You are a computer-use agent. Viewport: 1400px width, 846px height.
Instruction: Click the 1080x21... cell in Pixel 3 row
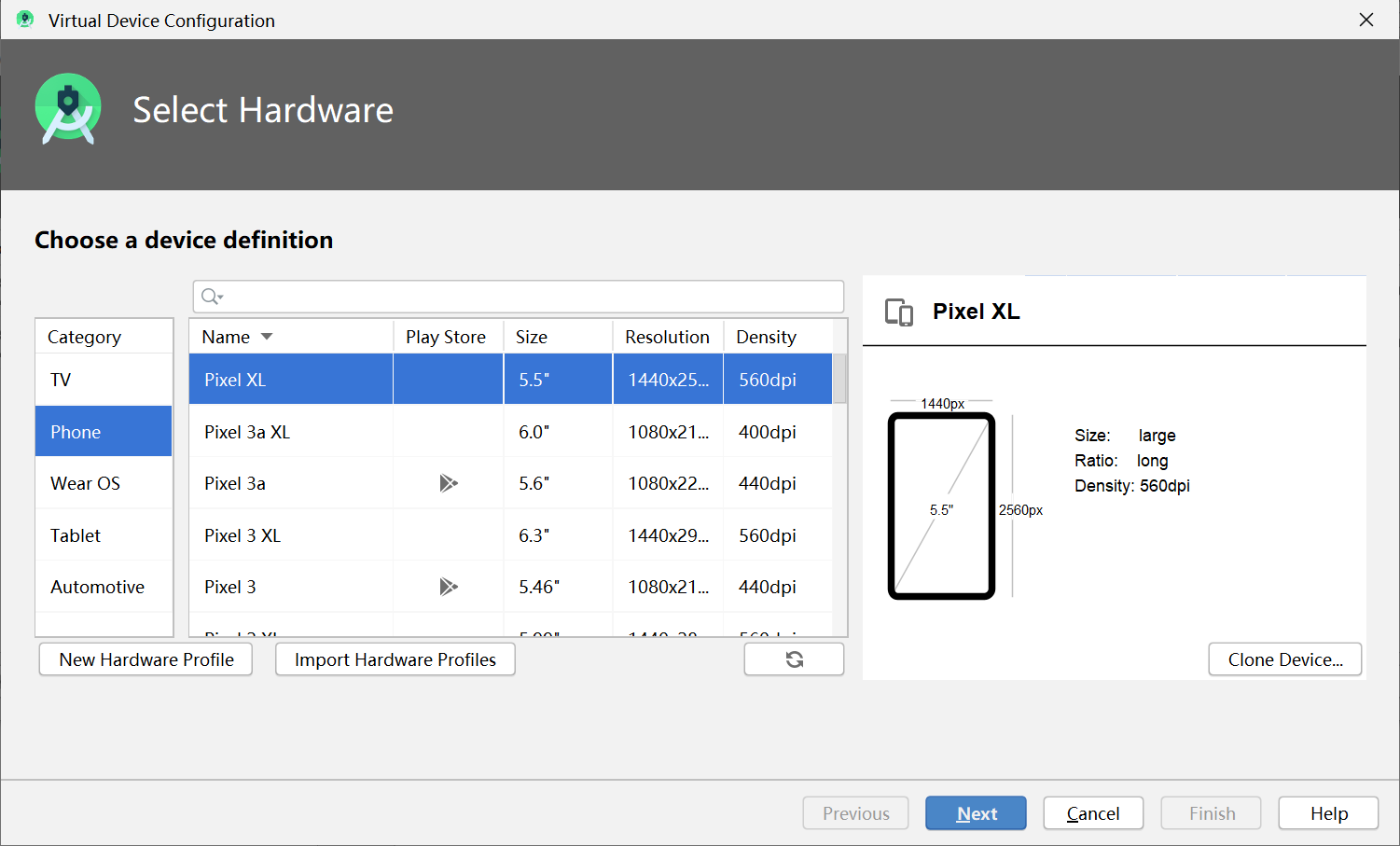pyautogui.click(x=668, y=587)
